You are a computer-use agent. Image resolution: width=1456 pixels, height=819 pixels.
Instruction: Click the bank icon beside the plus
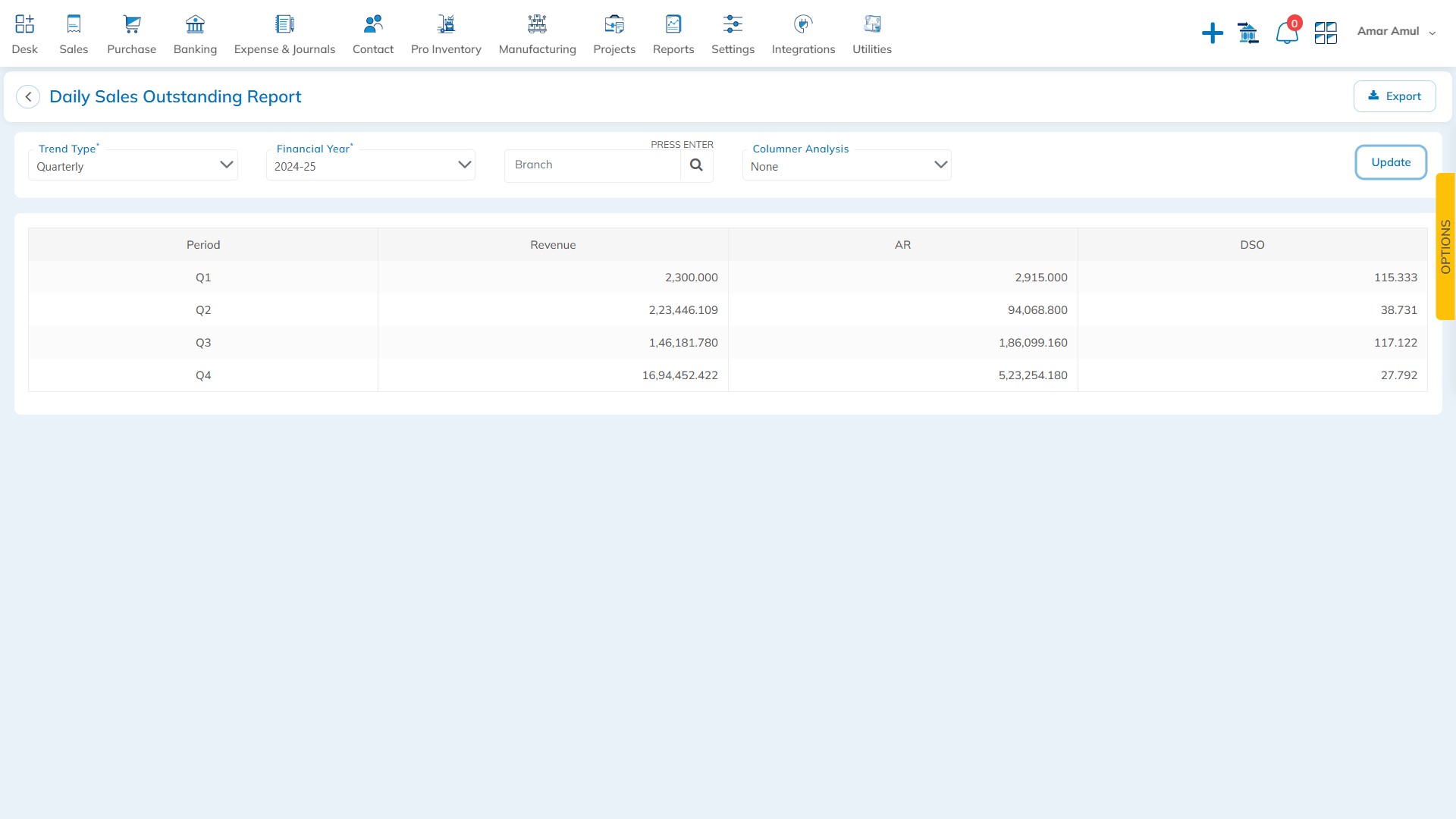click(1248, 33)
